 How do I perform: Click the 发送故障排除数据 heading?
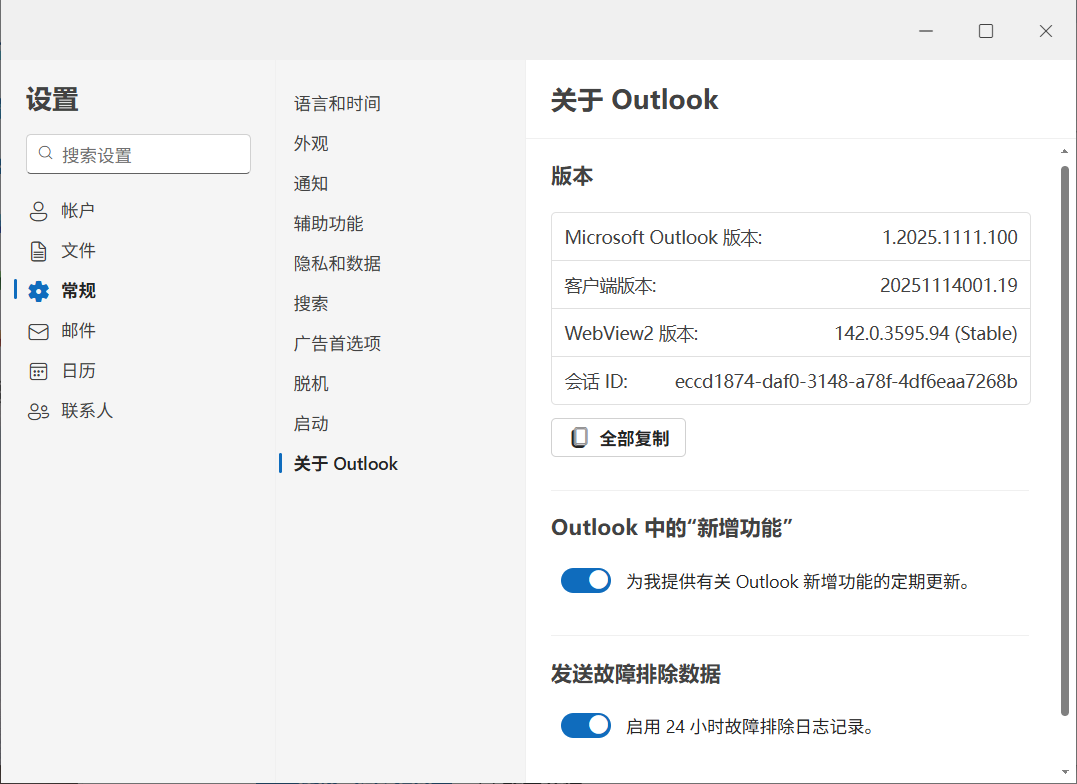click(636, 674)
